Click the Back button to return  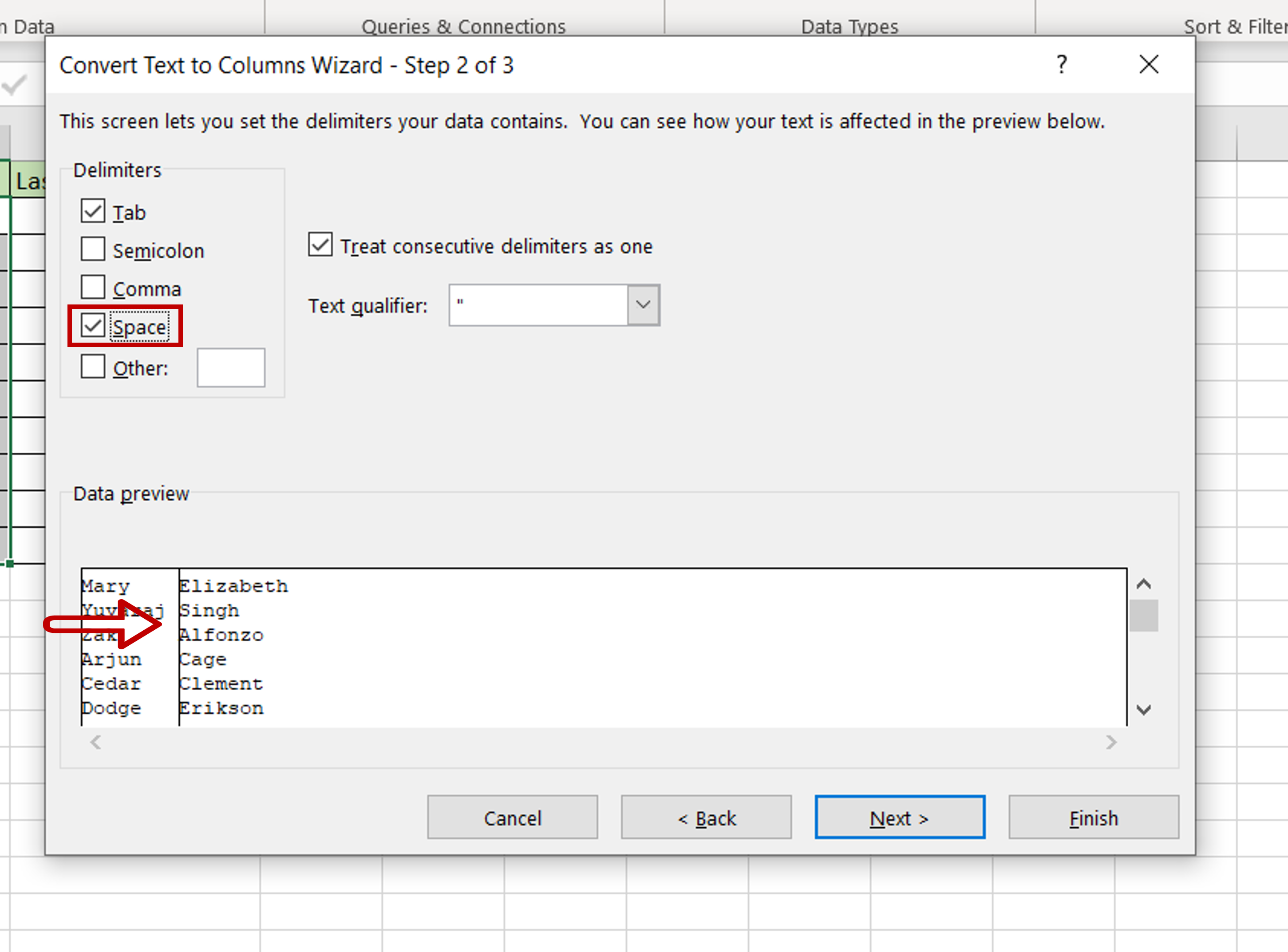[708, 819]
